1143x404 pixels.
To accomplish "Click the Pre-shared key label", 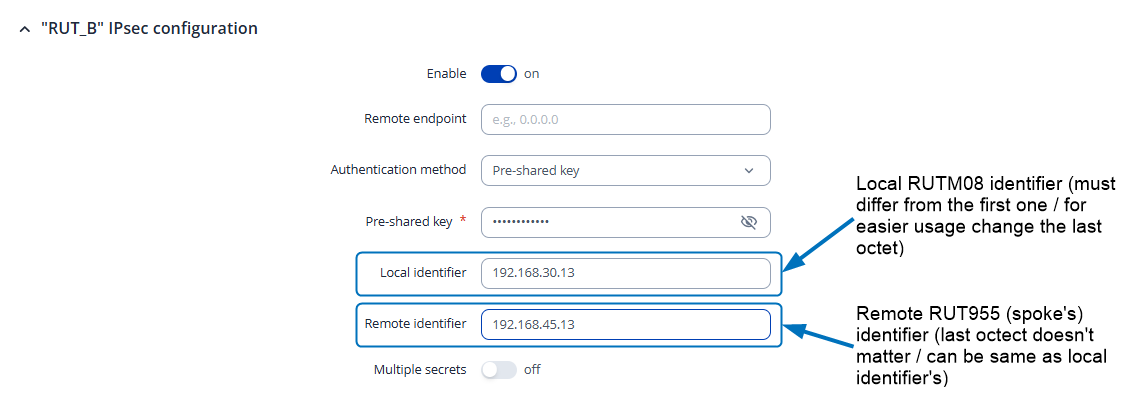I will coord(409,222).
